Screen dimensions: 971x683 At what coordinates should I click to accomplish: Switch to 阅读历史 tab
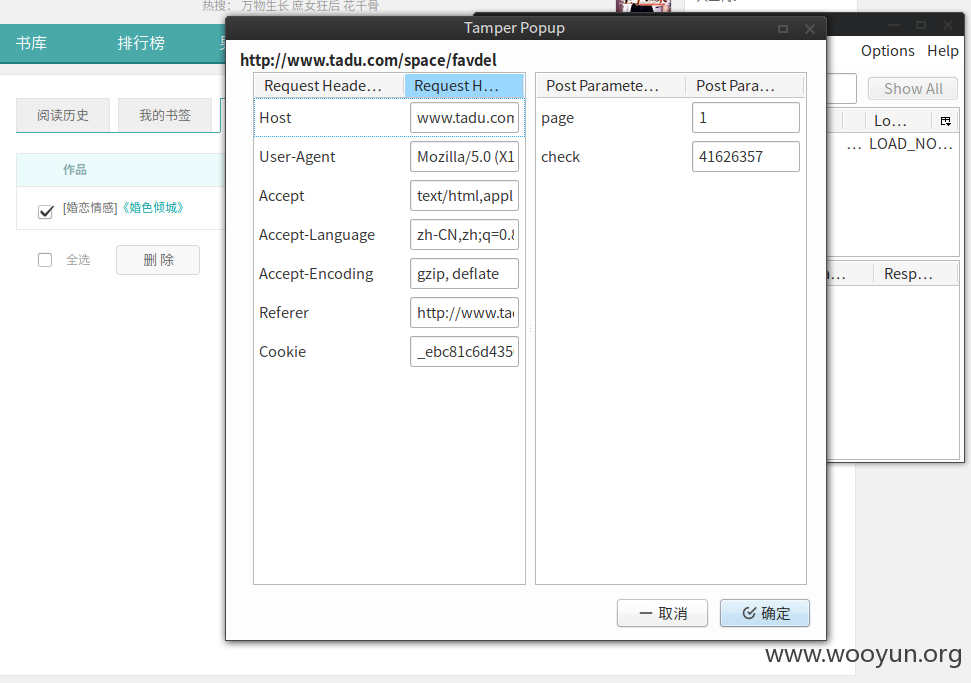click(x=63, y=115)
